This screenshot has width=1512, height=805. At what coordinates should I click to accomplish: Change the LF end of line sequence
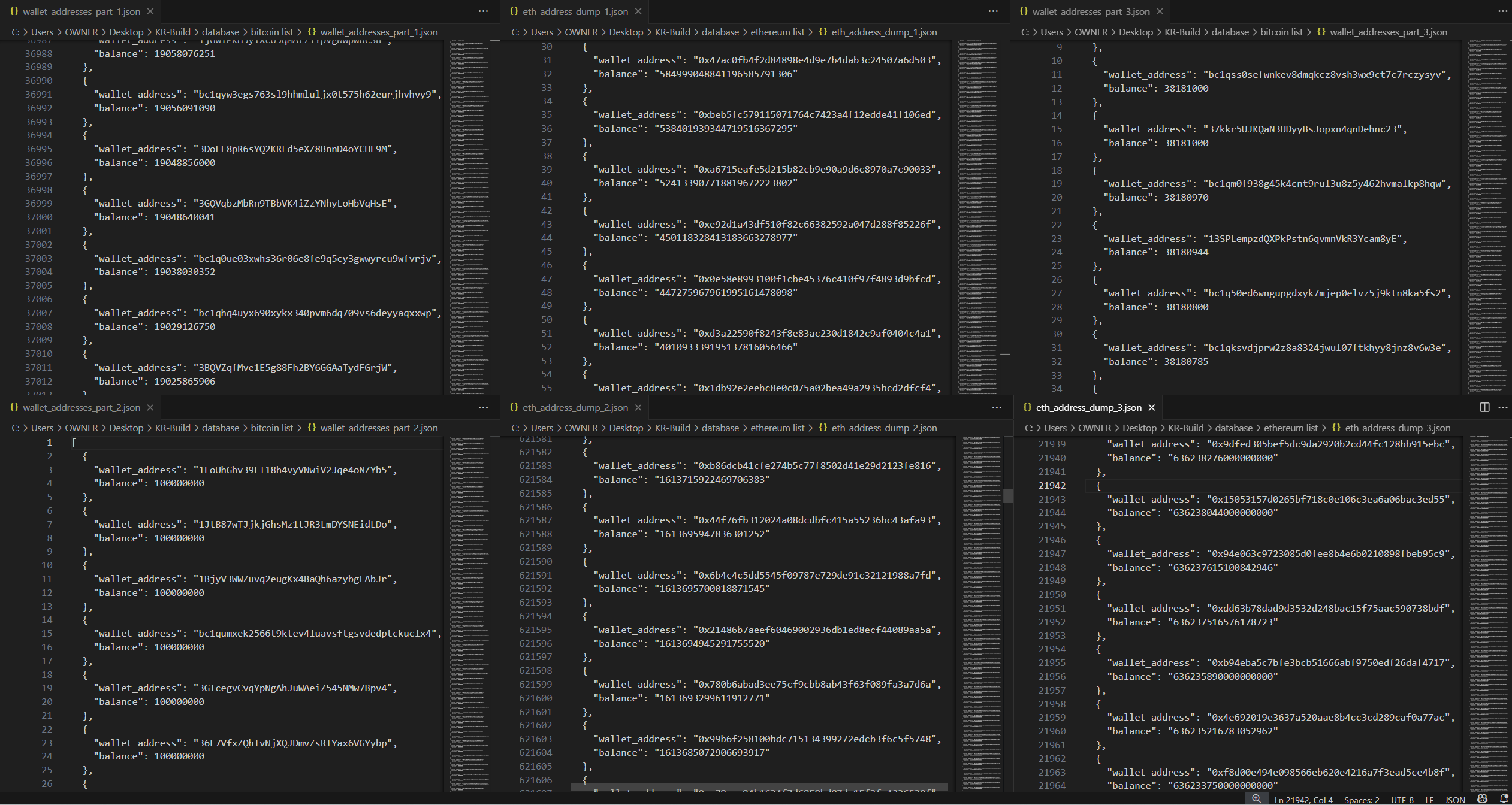click(1429, 800)
